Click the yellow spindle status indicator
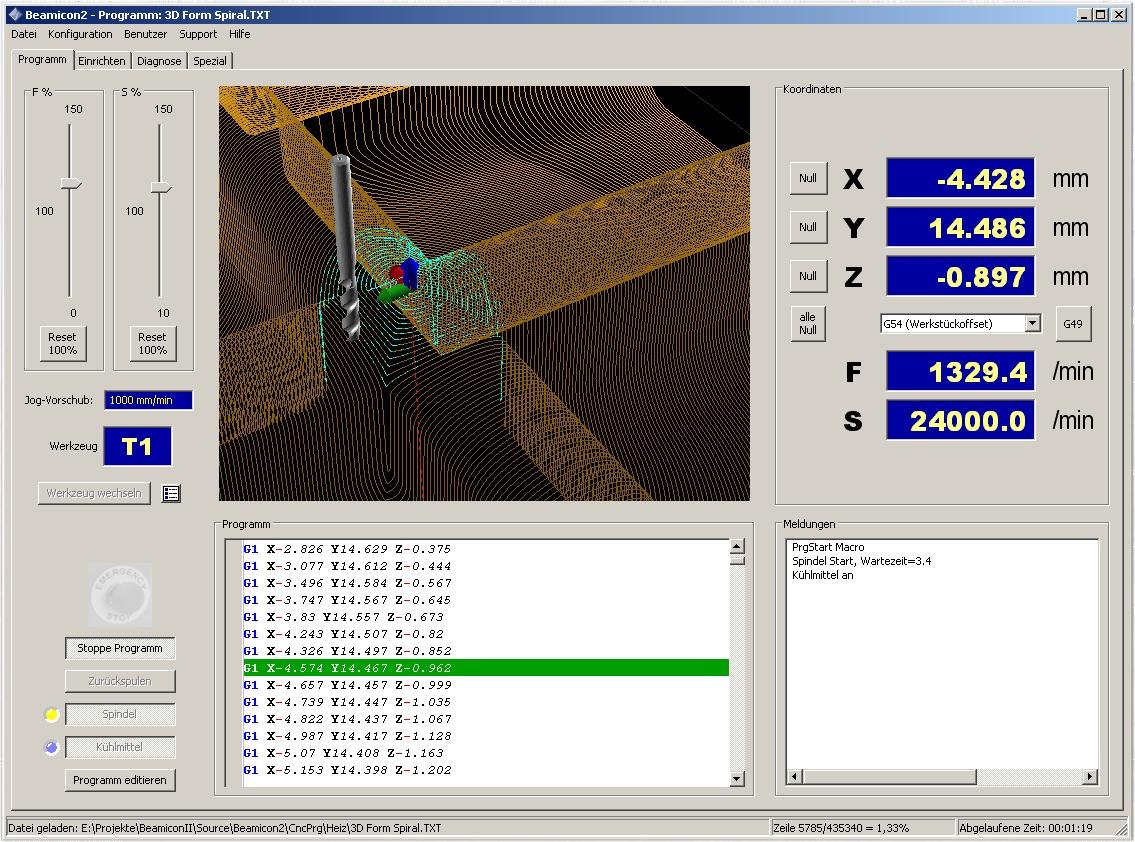The width and height of the screenshot is (1135, 842). click(x=51, y=715)
